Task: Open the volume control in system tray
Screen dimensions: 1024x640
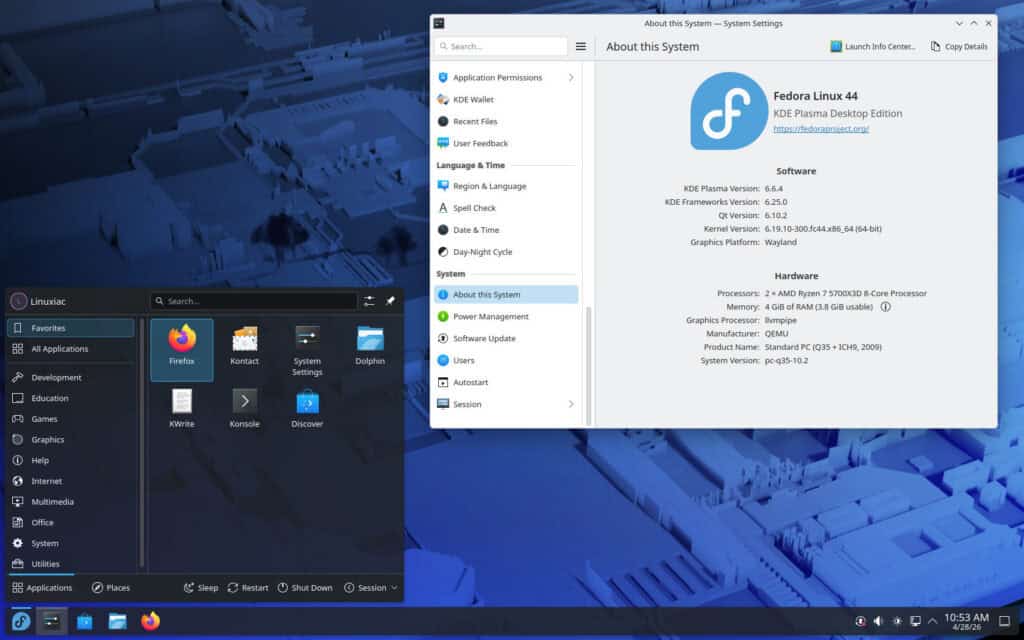Action: pyautogui.click(x=878, y=620)
